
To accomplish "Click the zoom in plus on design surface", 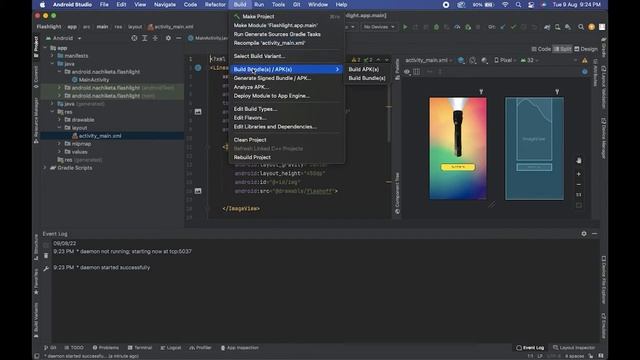I will tap(579, 174).
